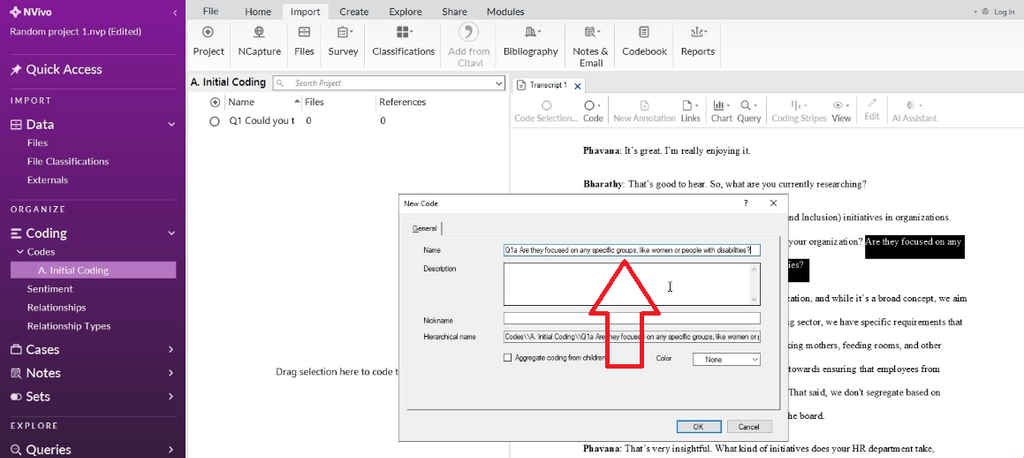1024x458 pixels.
Task: Click the Name field in New Code
Action: (632, 250)
